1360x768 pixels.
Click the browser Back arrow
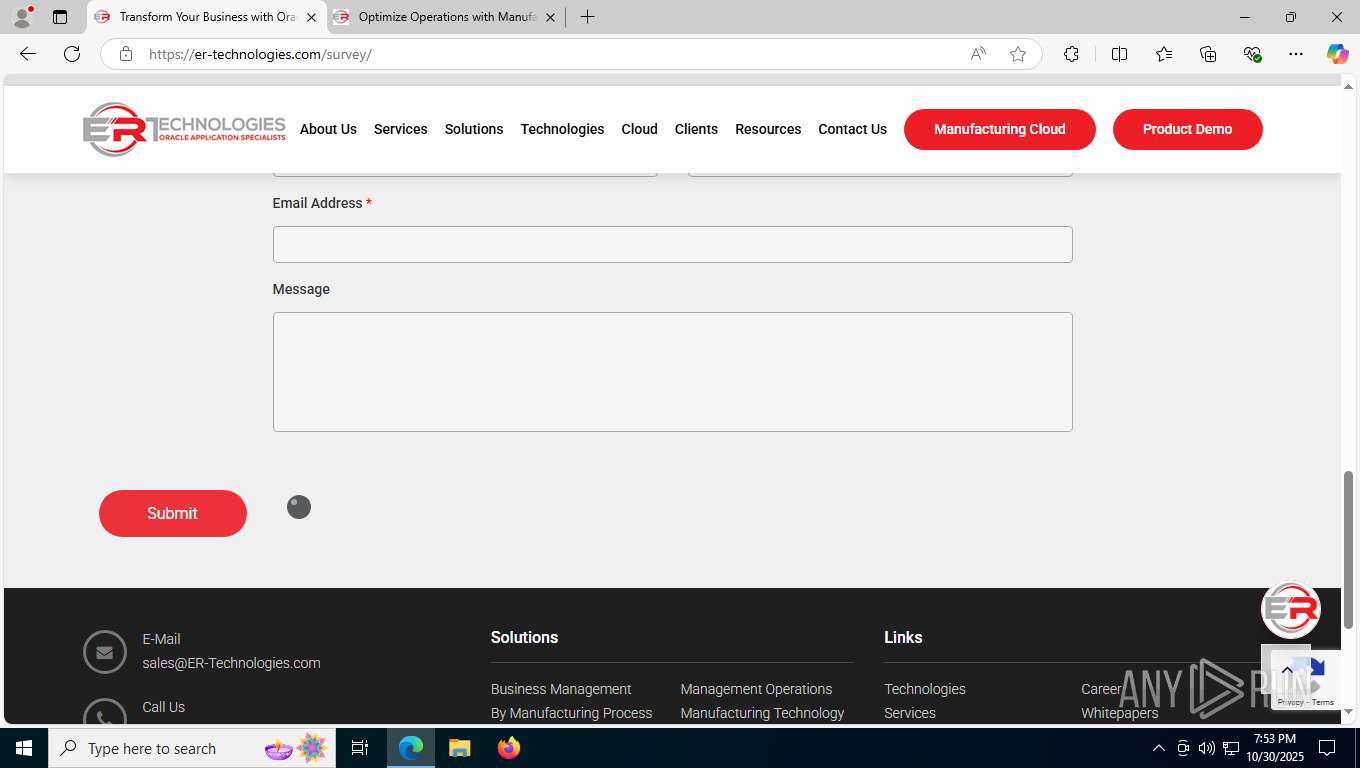28,54
